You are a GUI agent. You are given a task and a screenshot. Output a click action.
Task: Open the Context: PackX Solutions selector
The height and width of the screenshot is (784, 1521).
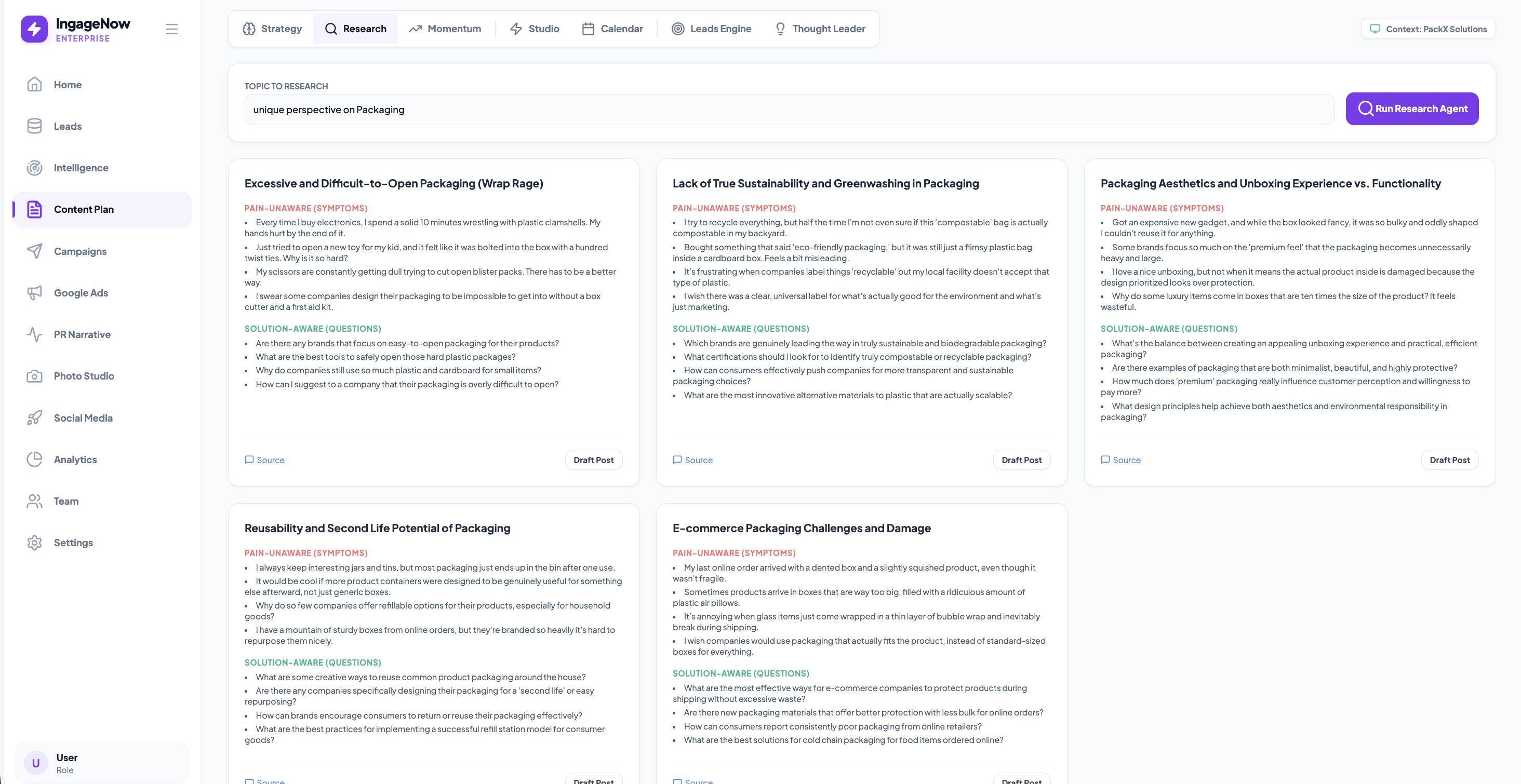1429,29
